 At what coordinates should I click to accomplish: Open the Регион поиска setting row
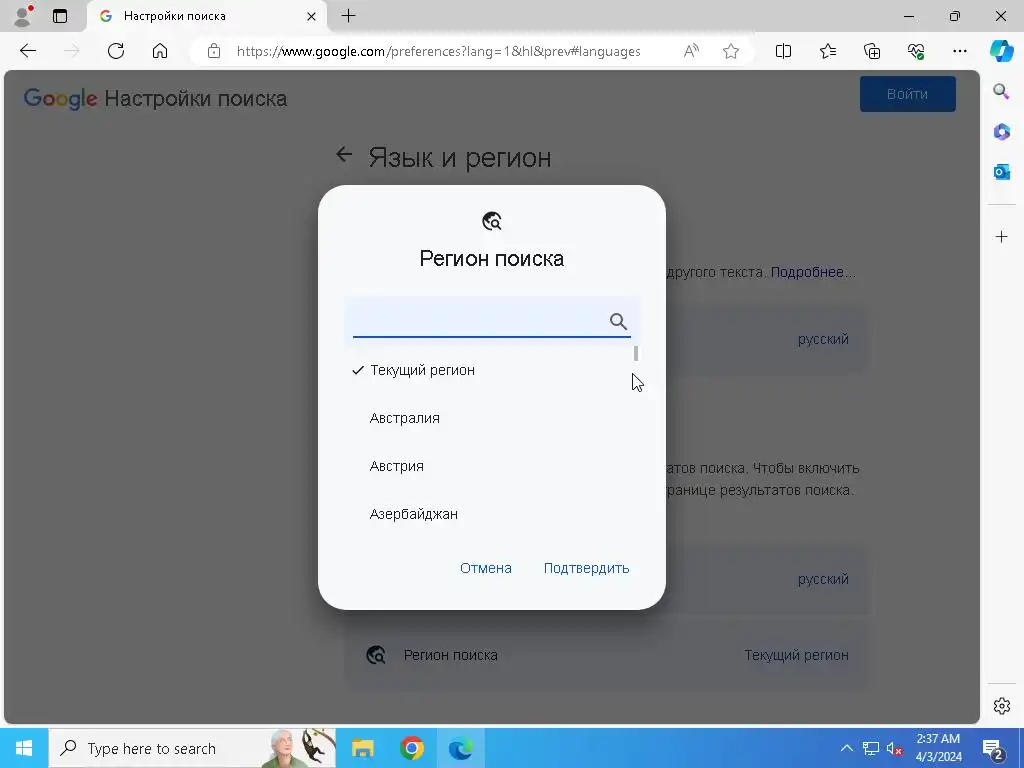tap(607, 655)
